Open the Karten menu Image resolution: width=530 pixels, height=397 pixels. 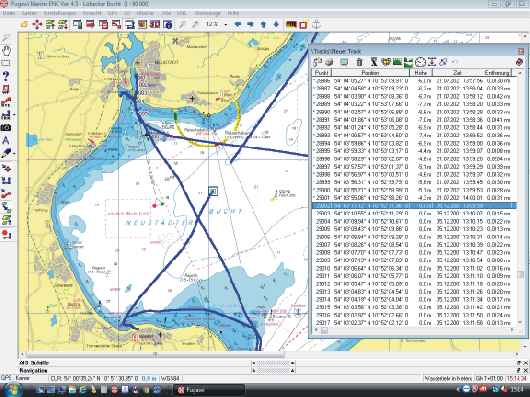pos(29,13)
